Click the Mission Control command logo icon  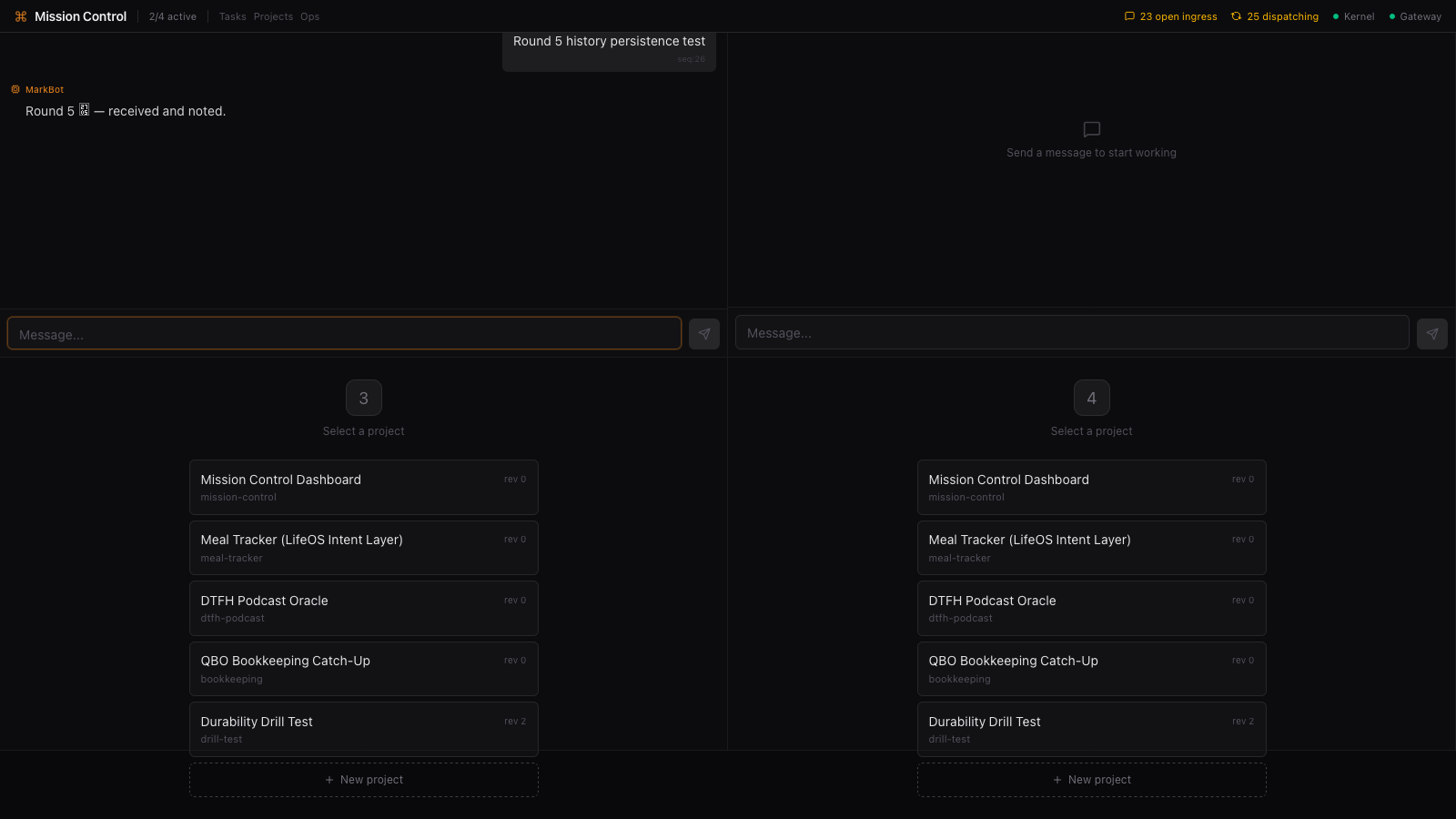pyautogui.click(x=21, y=16)
